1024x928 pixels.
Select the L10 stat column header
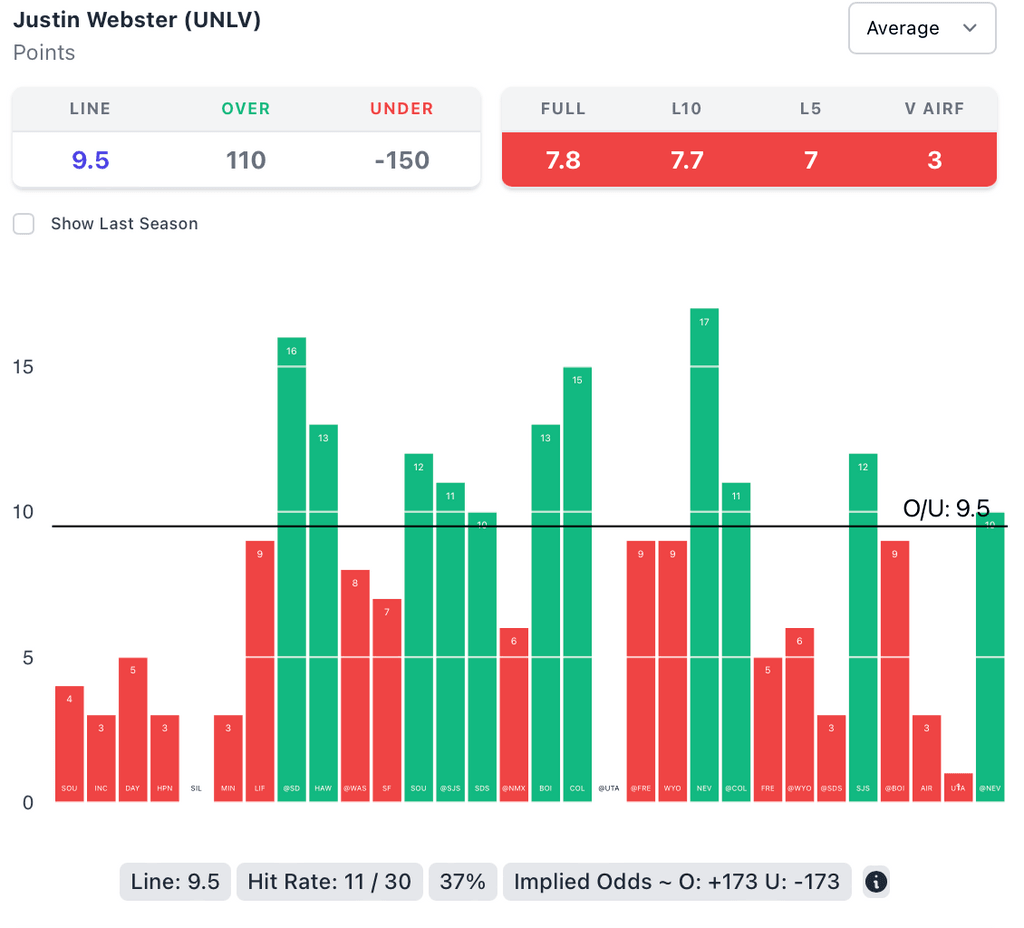[x=686, y=108]
